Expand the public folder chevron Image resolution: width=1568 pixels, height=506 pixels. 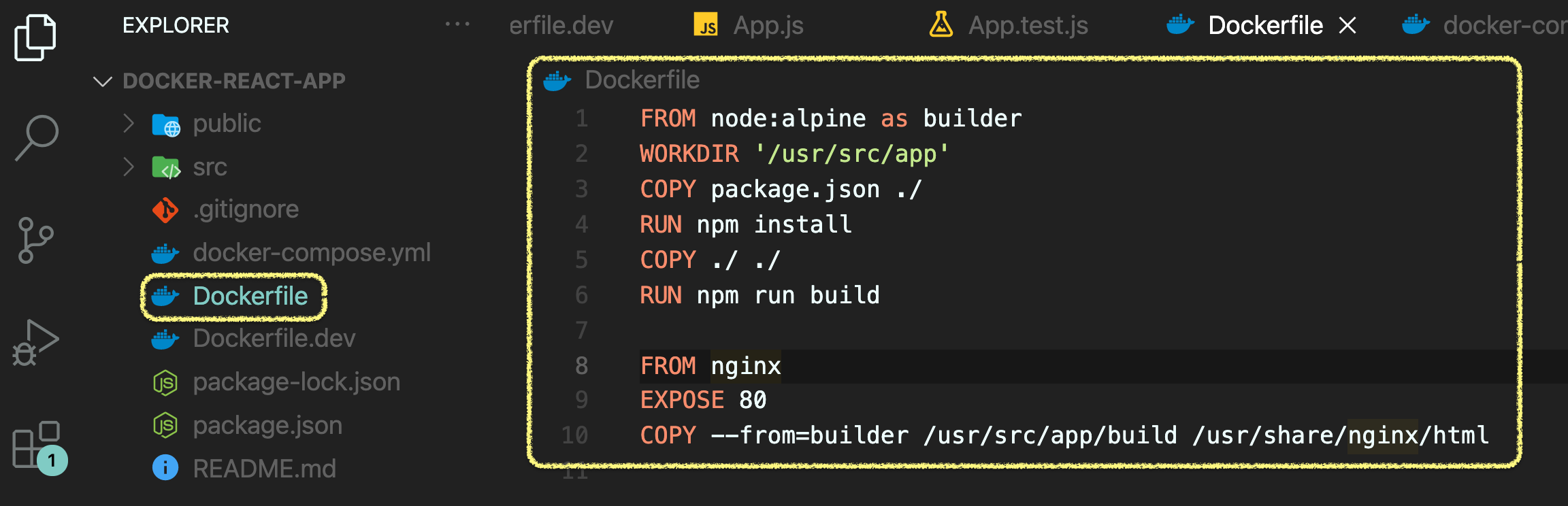click(x=128, y=123)
